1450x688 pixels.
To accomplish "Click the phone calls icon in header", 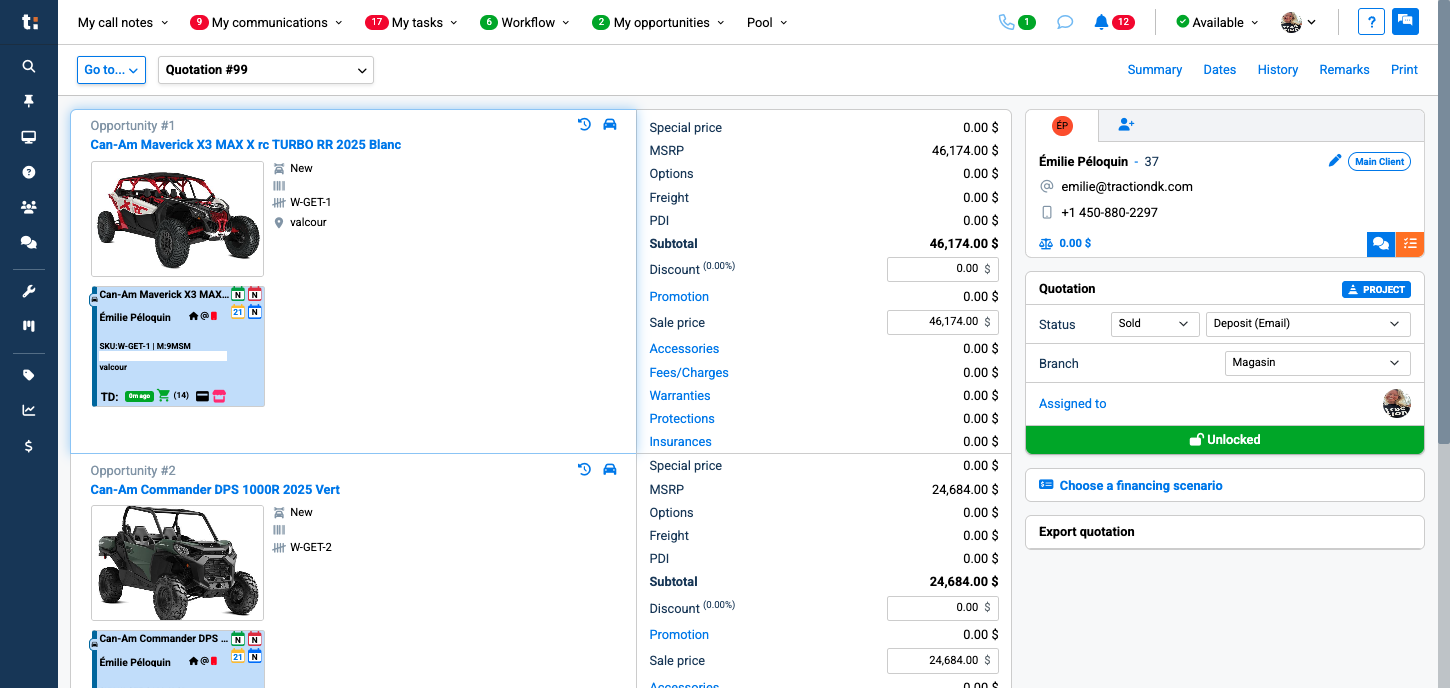I will [x=1006, y=22].
